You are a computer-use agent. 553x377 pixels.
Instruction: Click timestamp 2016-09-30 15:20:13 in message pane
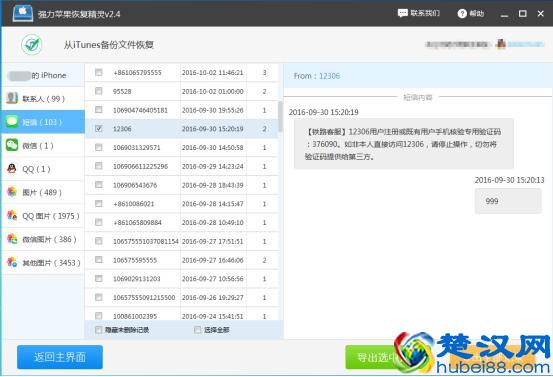click(x=509, y=180)
